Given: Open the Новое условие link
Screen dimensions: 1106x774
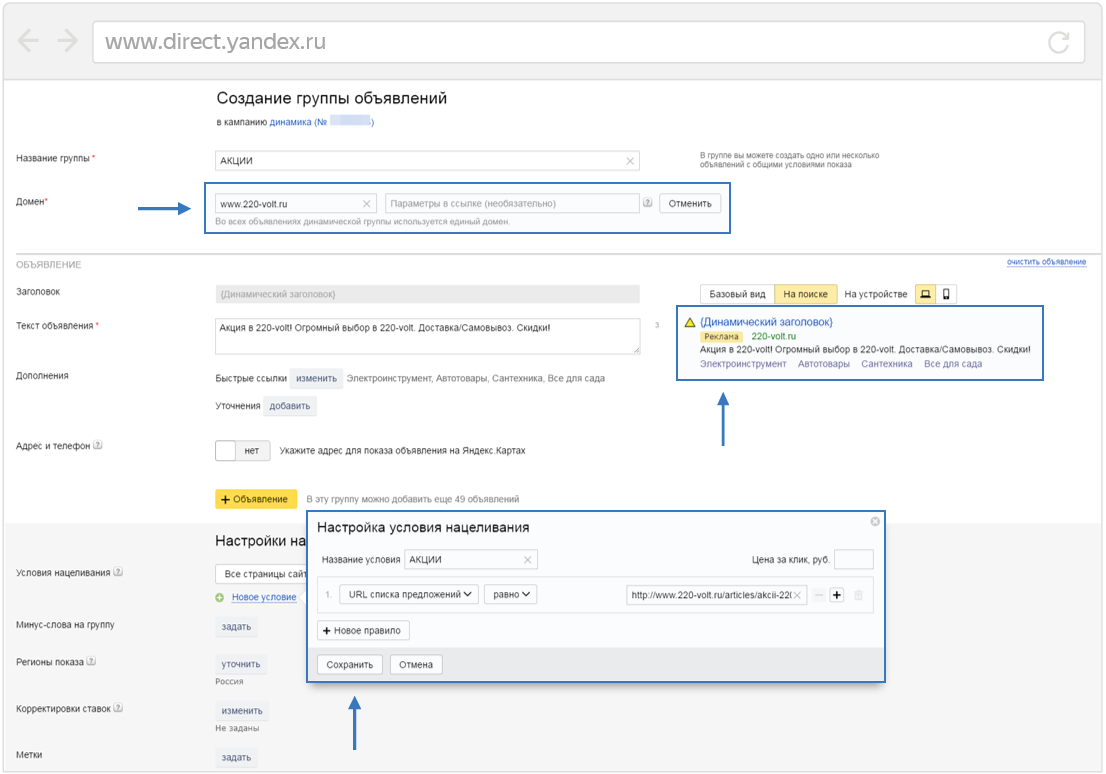Looking at the screenshot, I should coord(264,597).
